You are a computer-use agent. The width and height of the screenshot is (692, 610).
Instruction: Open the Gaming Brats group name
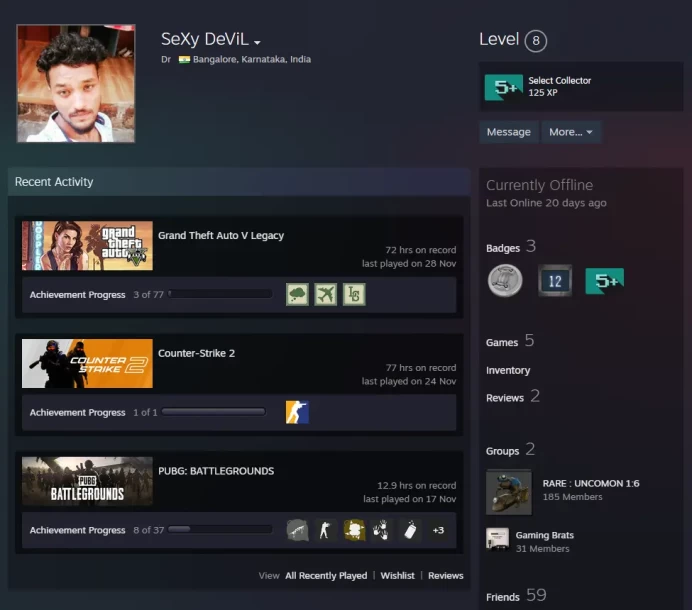point(545,535)
